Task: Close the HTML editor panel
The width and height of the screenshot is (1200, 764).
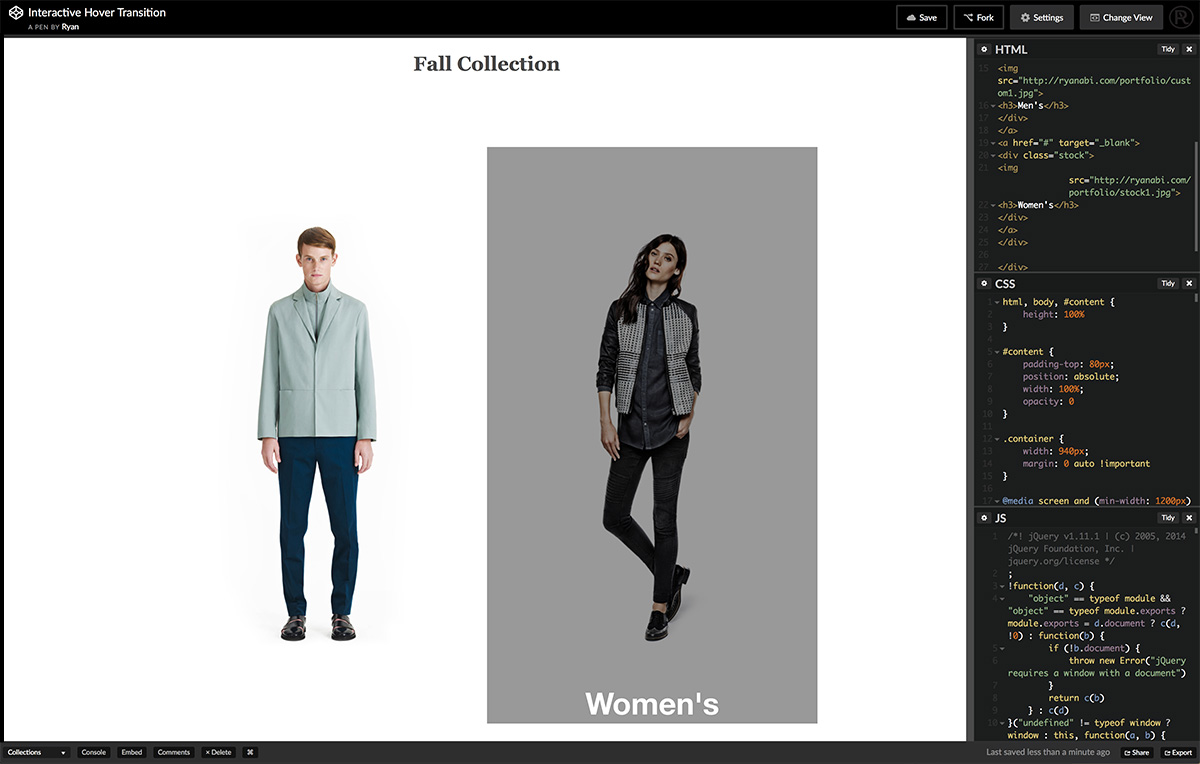Action: (x=1189, y=49)
